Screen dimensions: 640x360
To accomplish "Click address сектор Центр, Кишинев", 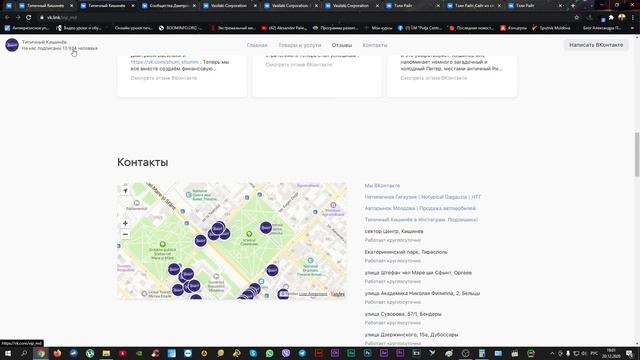I will point(394,231).
